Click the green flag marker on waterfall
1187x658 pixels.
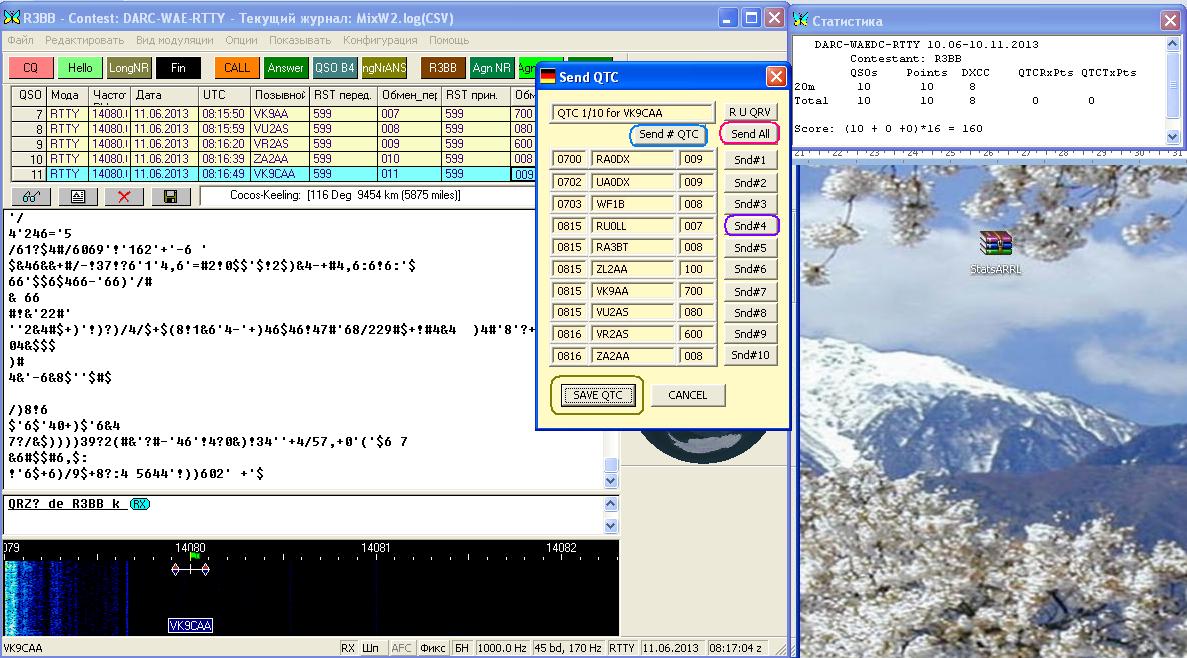(194, 557)
